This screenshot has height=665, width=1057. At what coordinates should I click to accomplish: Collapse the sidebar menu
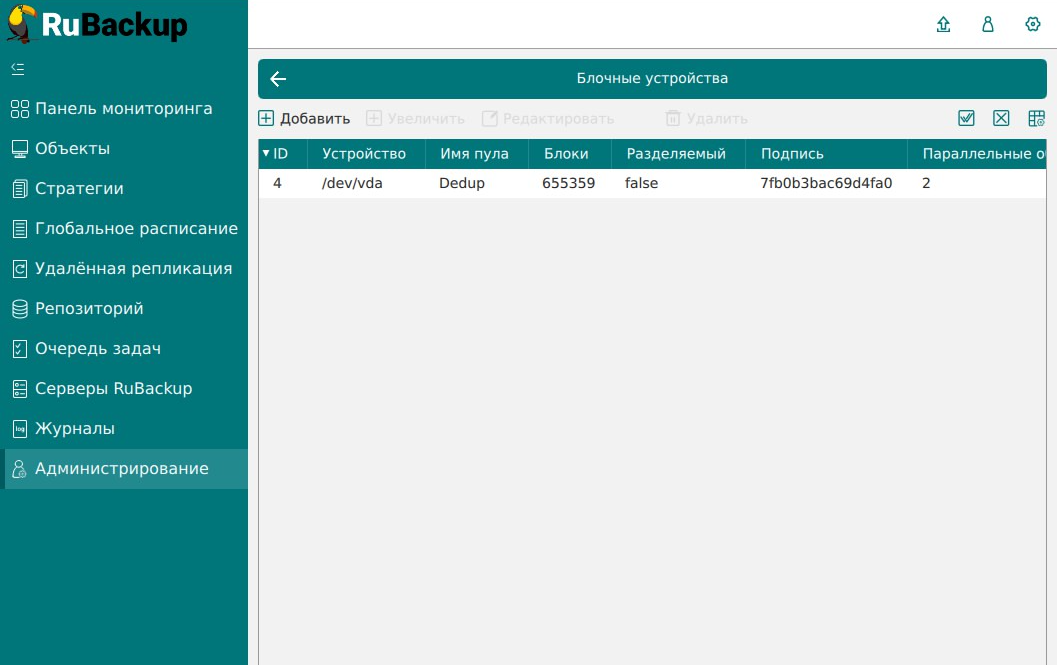(x=17, y=69)
